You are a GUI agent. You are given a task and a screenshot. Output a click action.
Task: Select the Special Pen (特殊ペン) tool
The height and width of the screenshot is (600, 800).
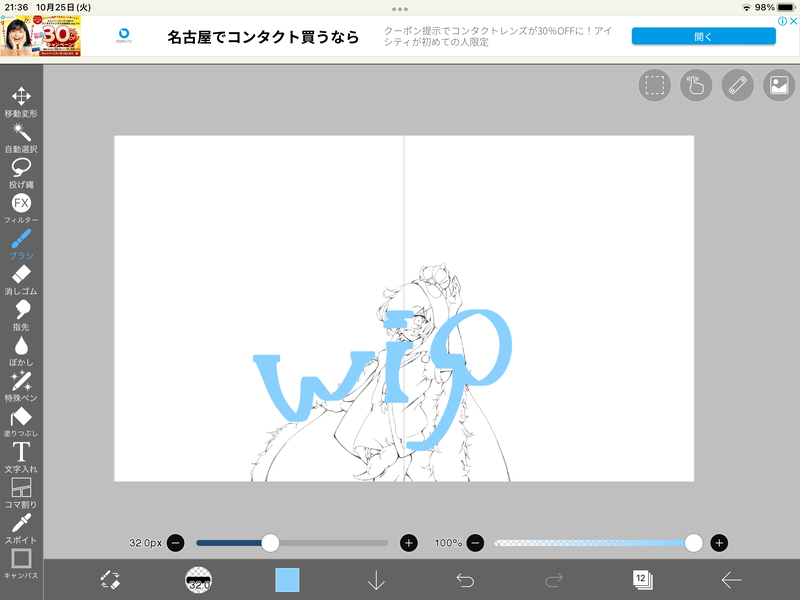[x=21, y=387]
